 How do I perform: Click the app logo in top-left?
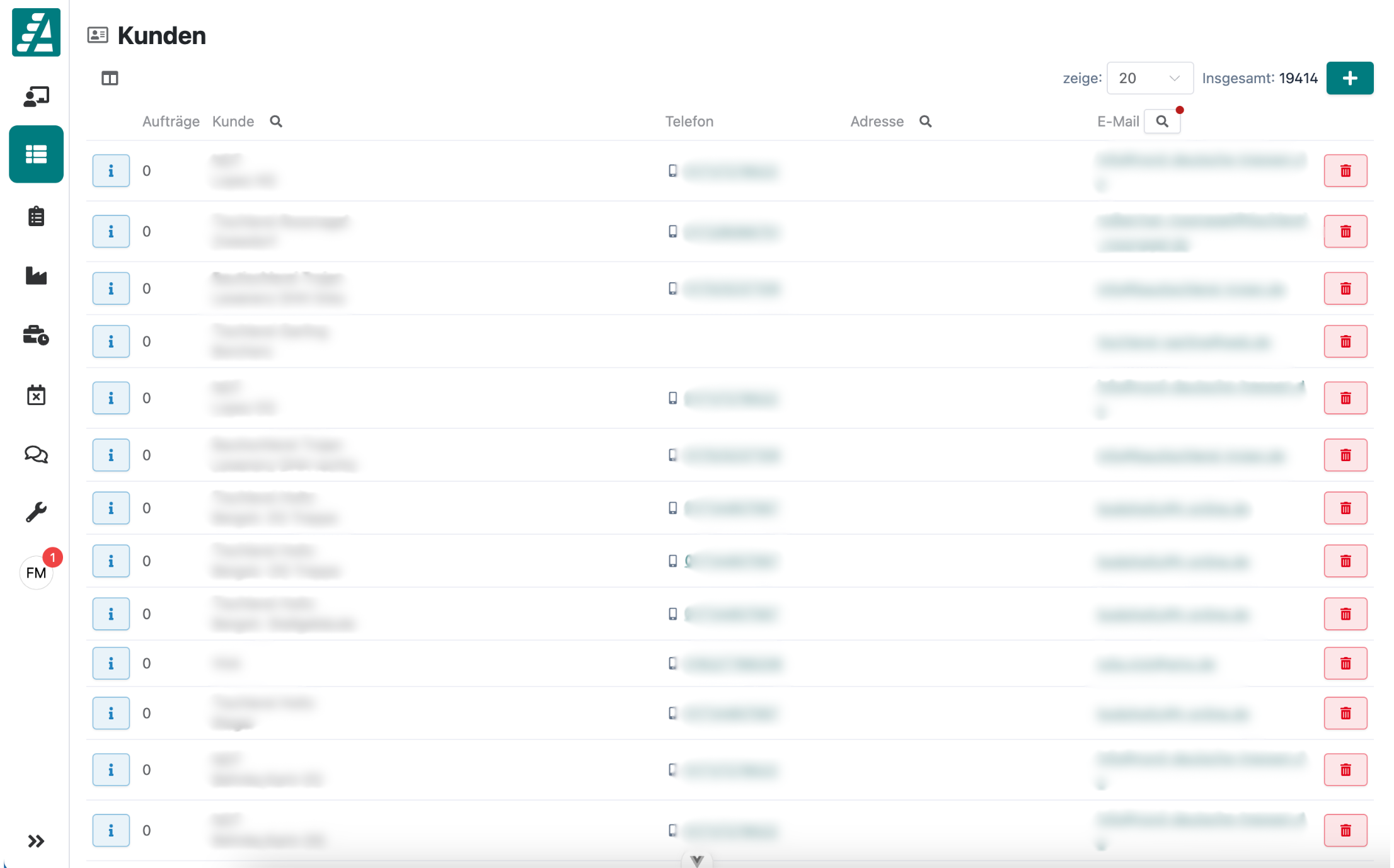point(36,32)
